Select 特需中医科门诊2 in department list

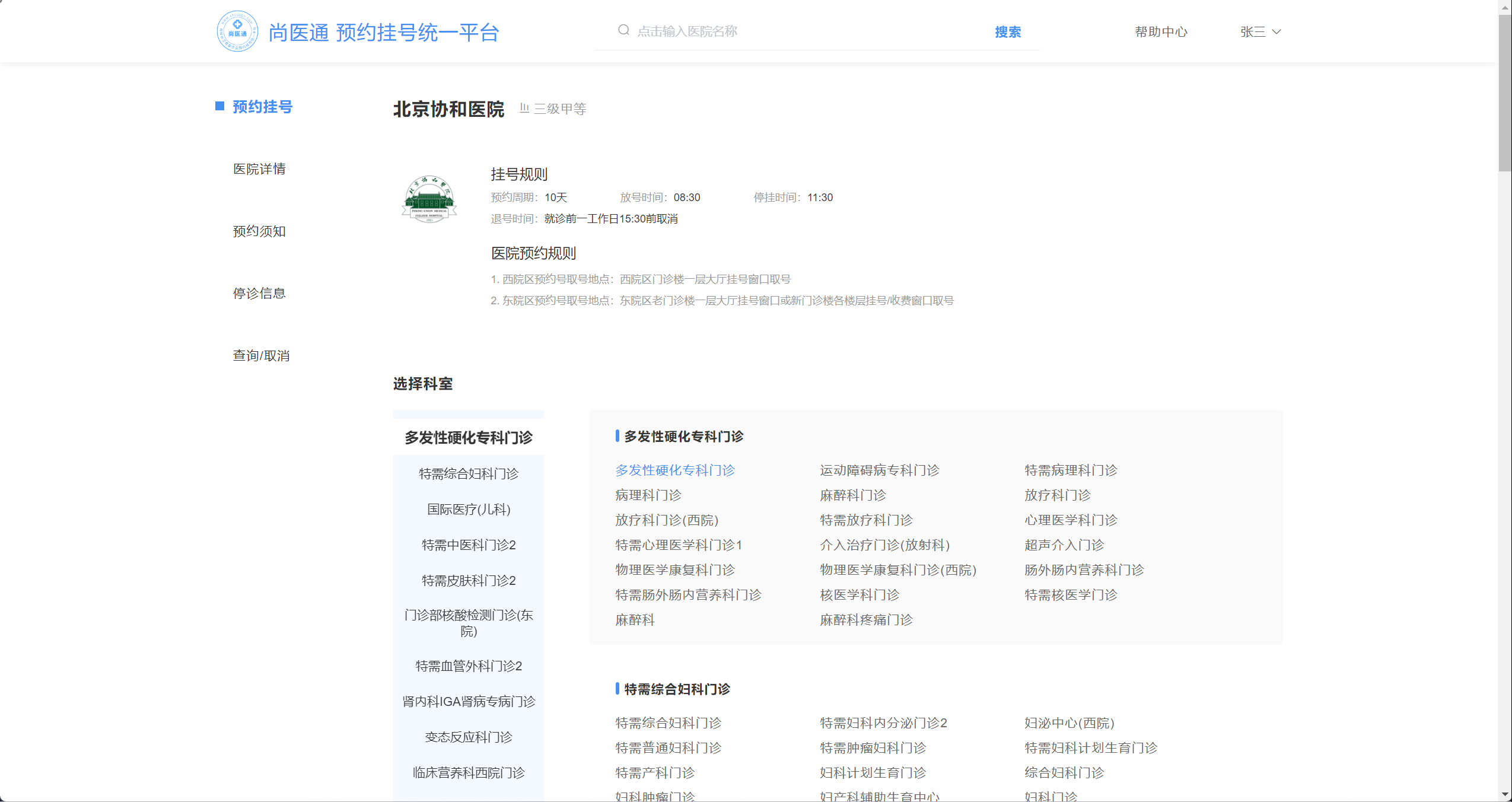click(x=469, y=545)
